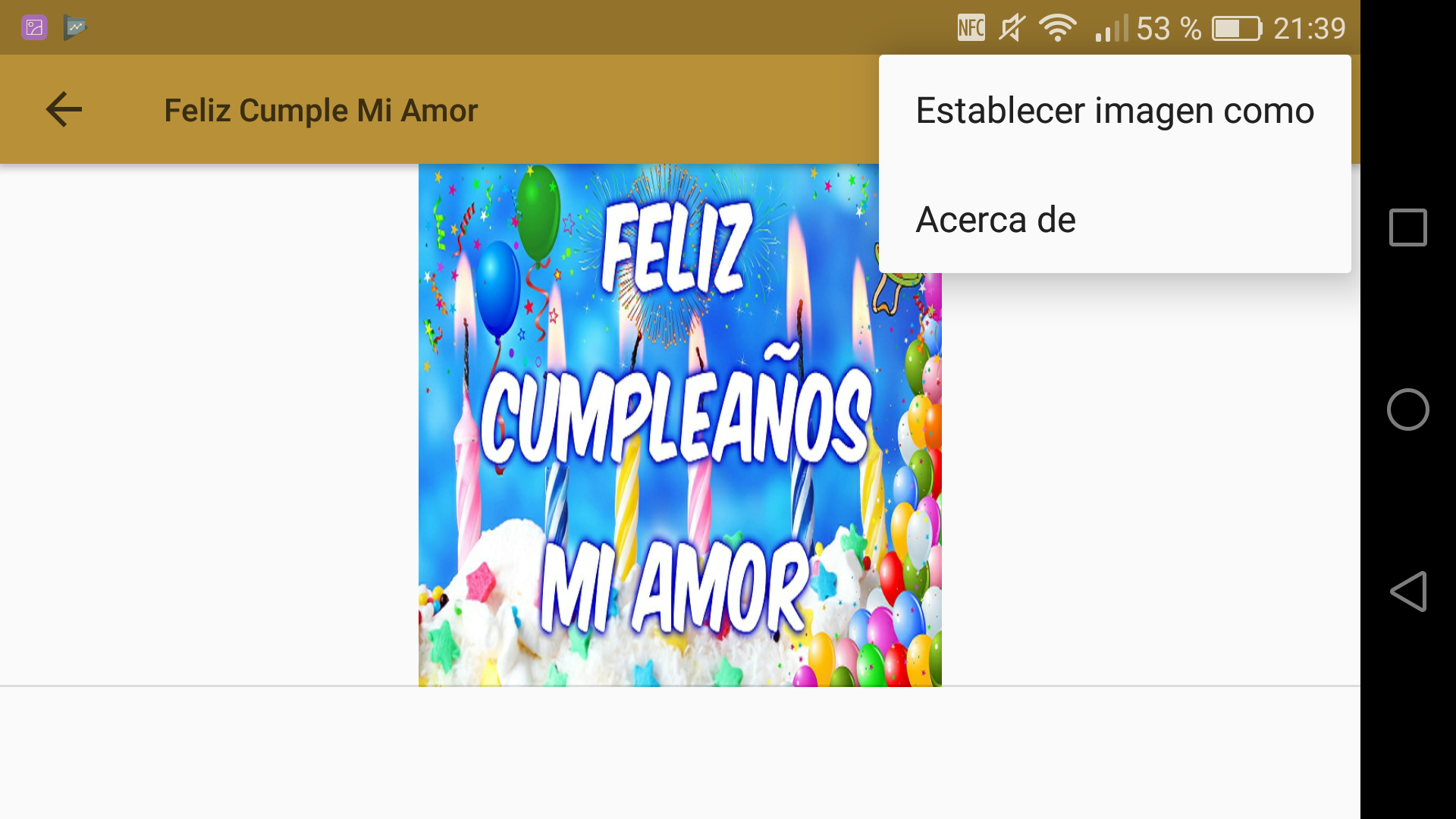
Task: Tap the triangle system back button
Action: pos(1407,591)
